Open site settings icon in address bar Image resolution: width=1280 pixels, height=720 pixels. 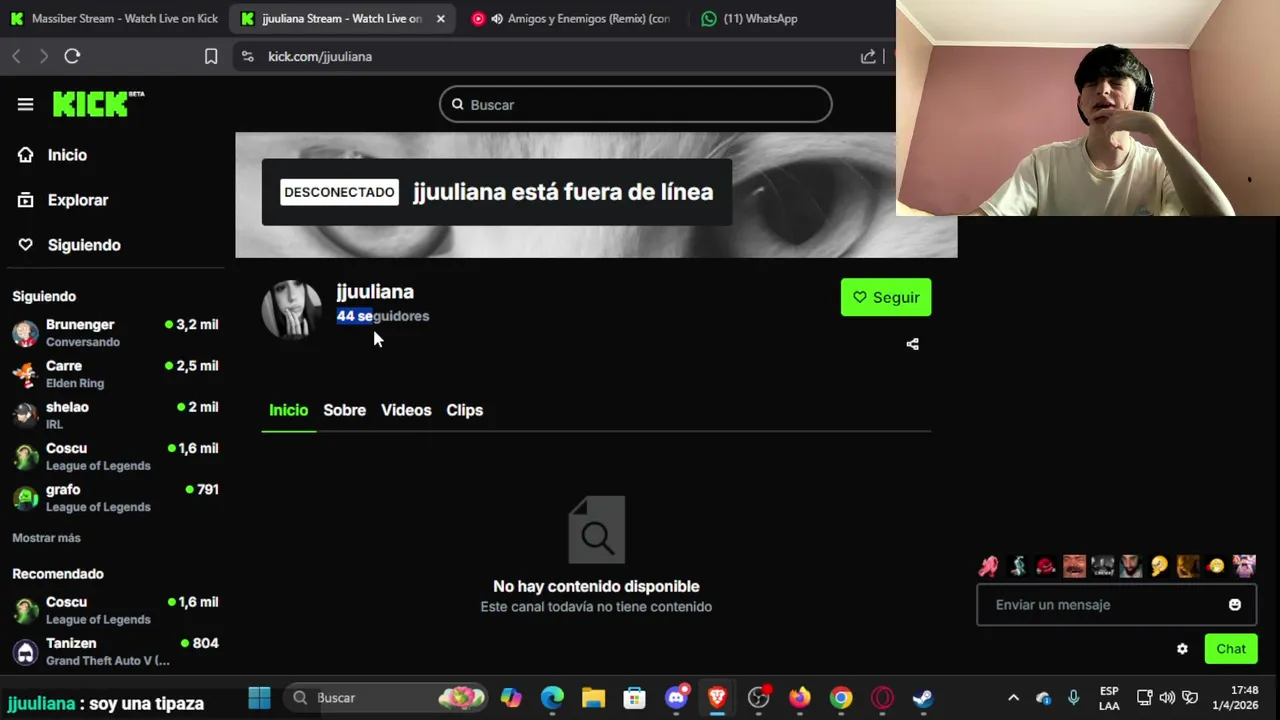coord(247,56)
